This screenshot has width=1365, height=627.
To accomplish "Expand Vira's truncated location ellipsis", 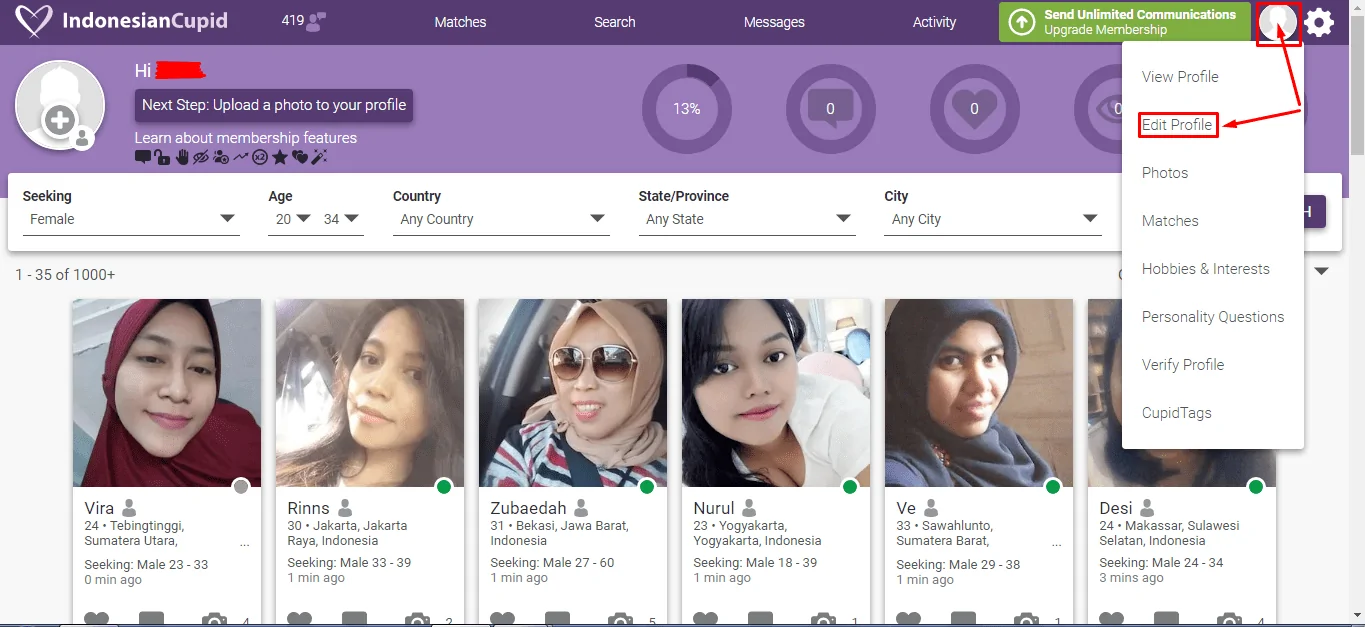I will click(x=245, y=544).
